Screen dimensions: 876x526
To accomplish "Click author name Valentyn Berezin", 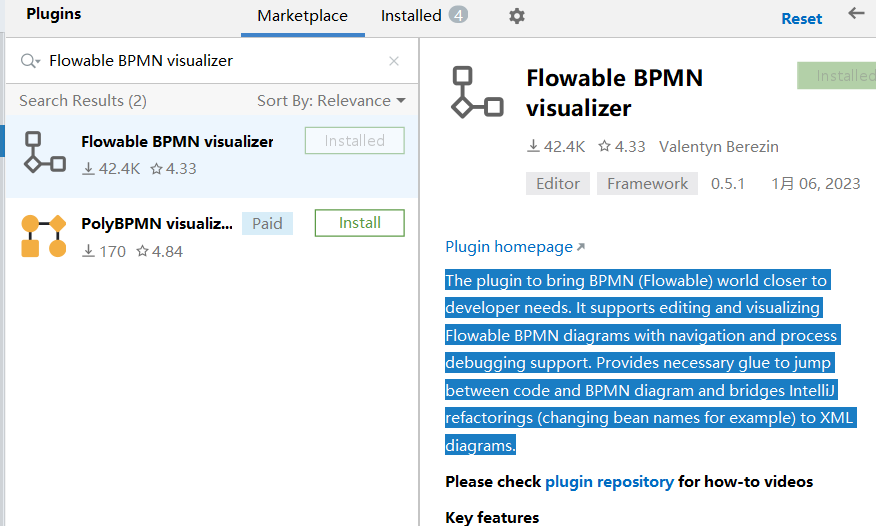I will 718,146.
